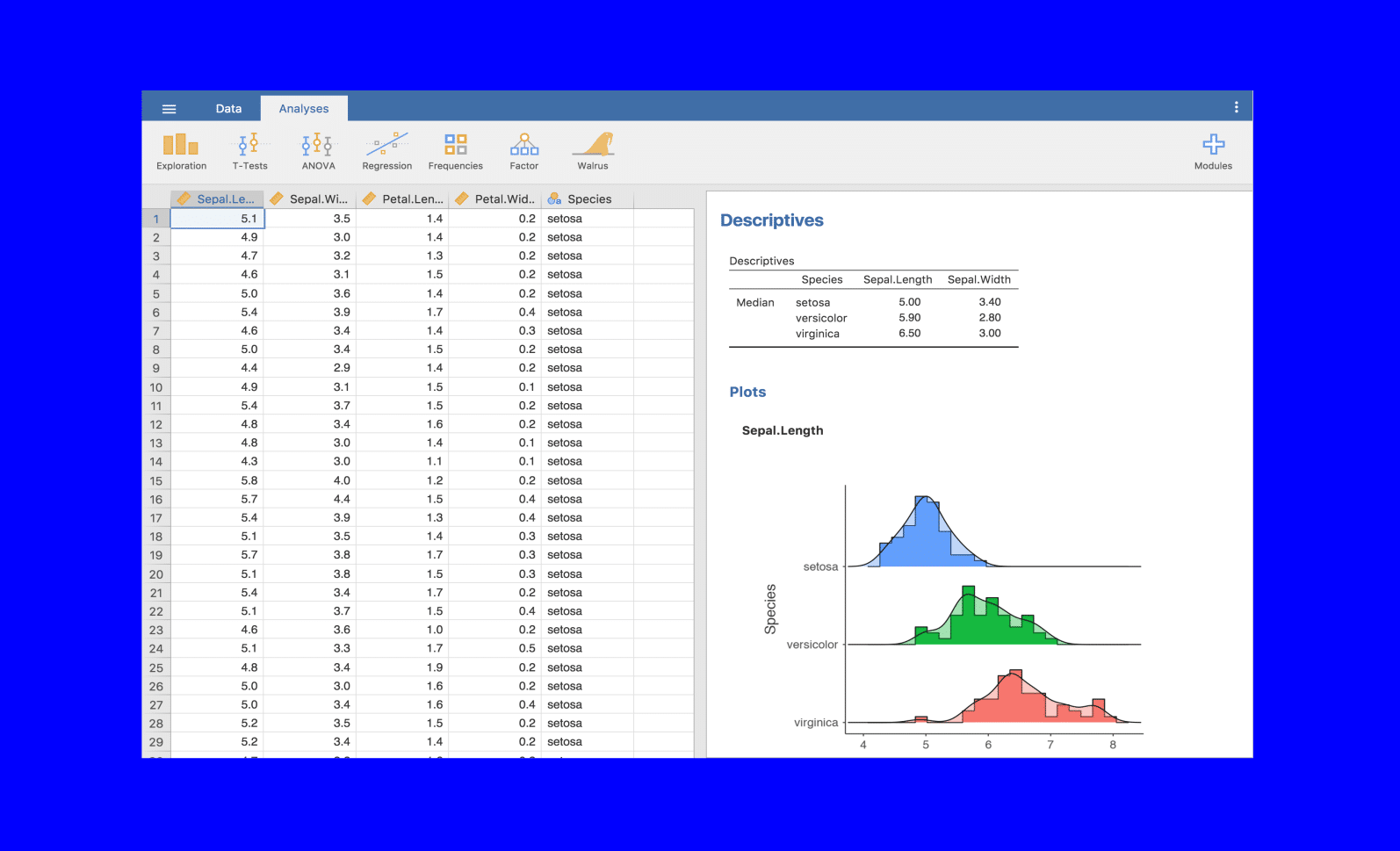Select the Sepal.Length column header
Image resolution: width=1400 pixels, height=851 pixels.
[x=217, y=199]
